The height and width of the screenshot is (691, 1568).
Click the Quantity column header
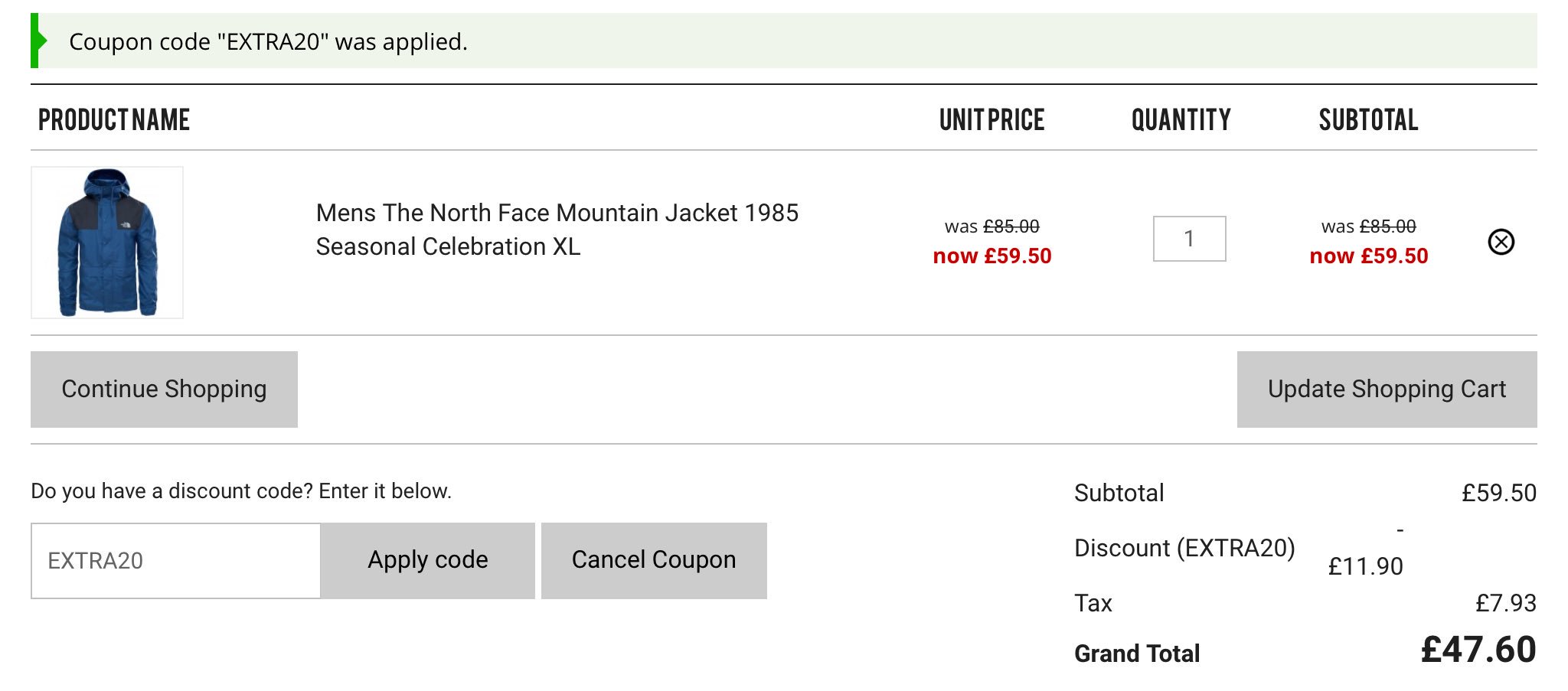(x=1181, y=120)
